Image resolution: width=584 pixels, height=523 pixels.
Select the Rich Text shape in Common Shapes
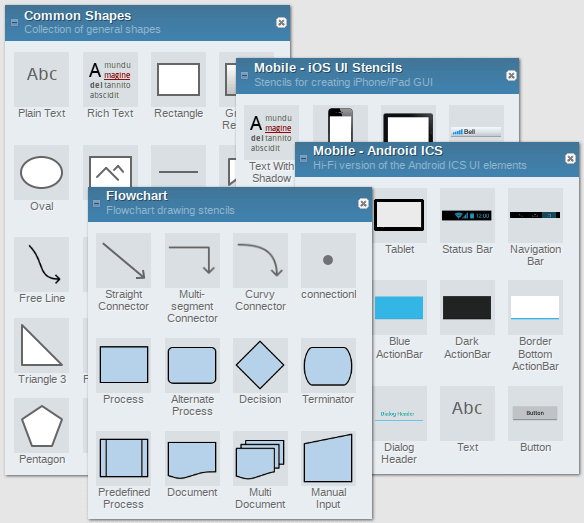[110, 80]
